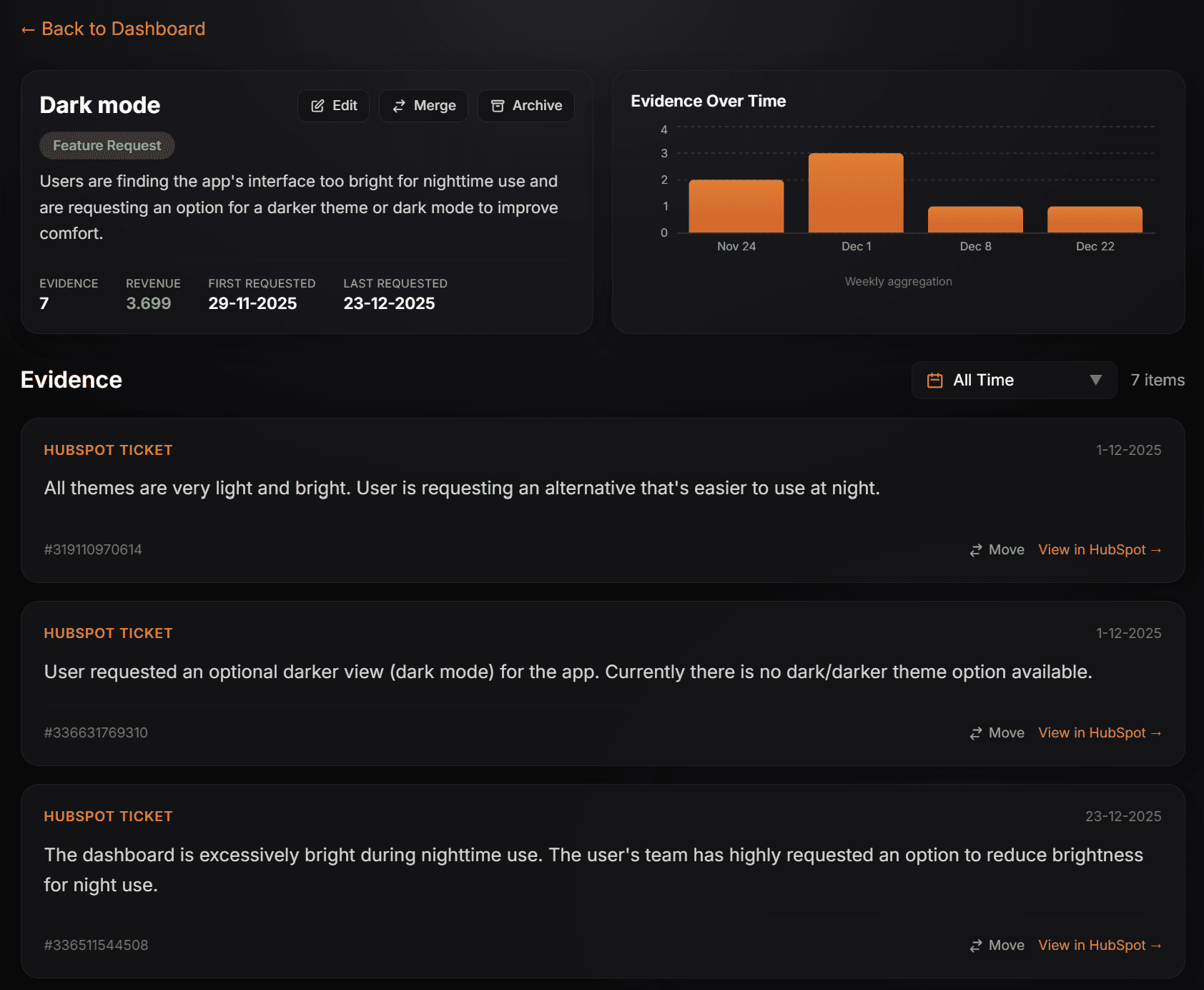
Task: Click the Dec 1 bar in the chart
Action: tap(856, 193)
